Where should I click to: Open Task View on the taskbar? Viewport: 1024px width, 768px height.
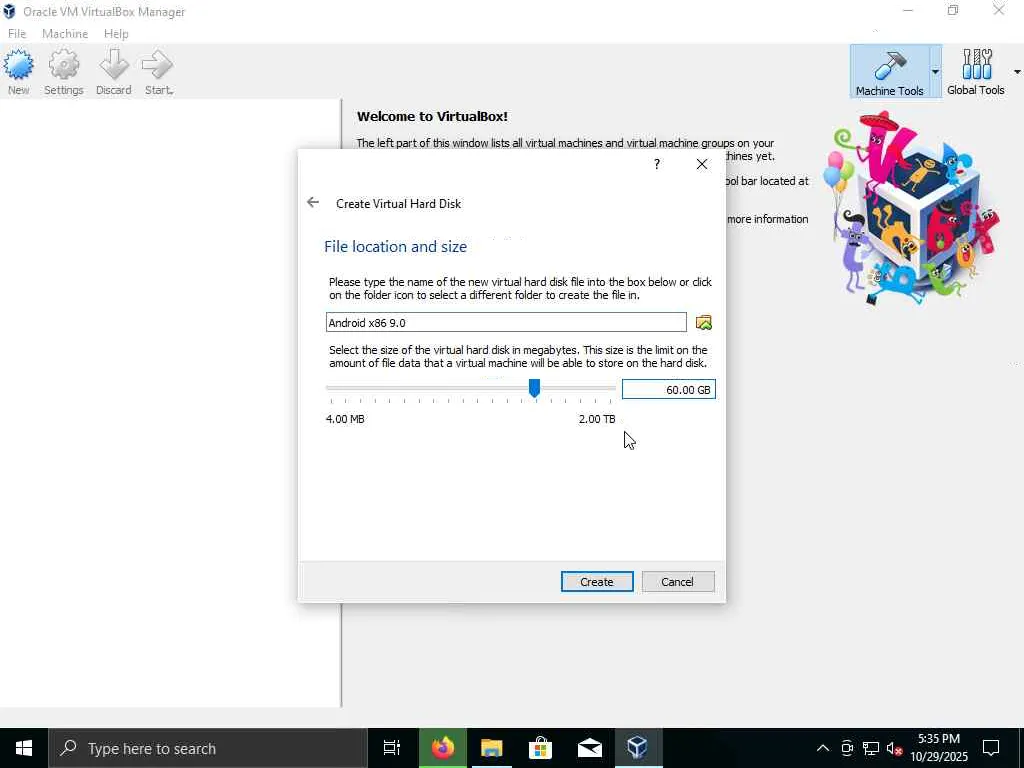(x=392, y=748)
